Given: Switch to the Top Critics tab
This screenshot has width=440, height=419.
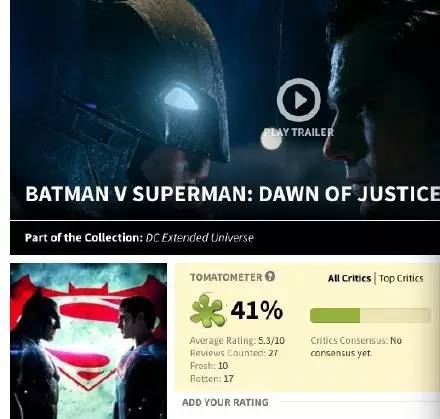Looking at the screenshot, I should (x=401, y=278).
